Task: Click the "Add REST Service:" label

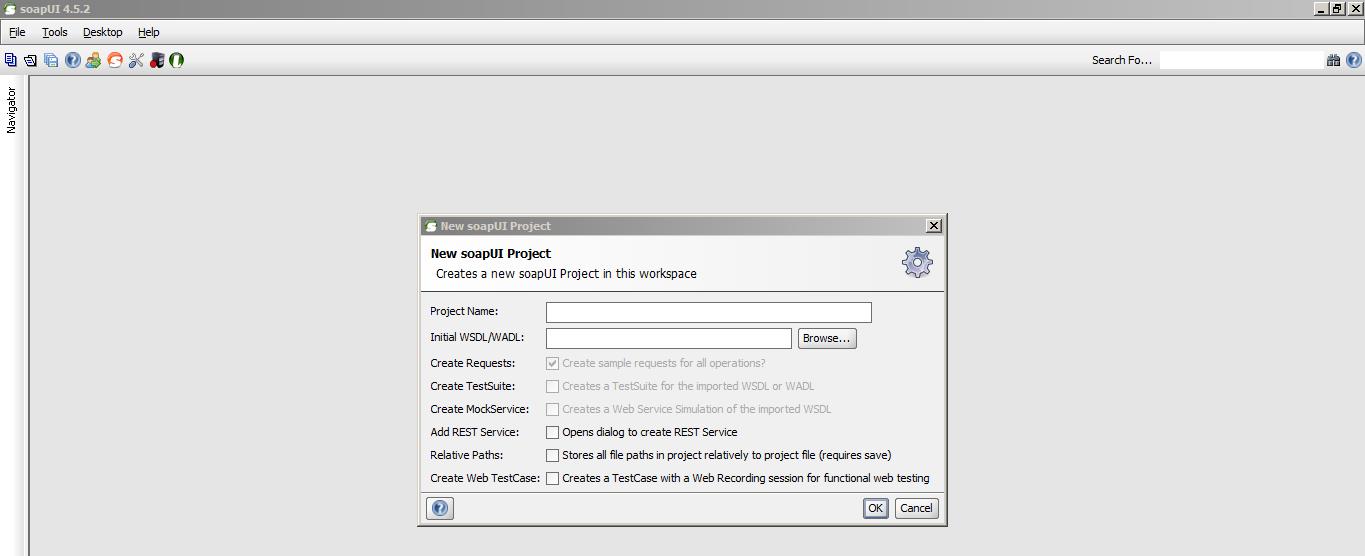Action: 475,432
